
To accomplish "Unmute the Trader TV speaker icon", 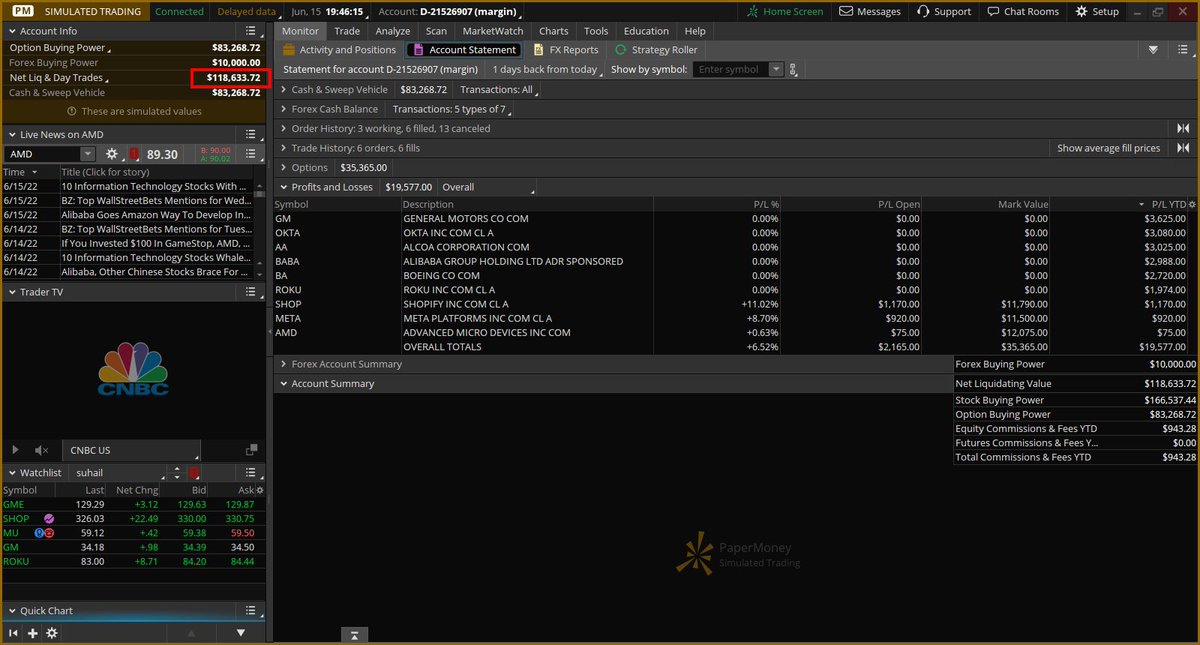I will pyautogui.click(x=41, y=451).
